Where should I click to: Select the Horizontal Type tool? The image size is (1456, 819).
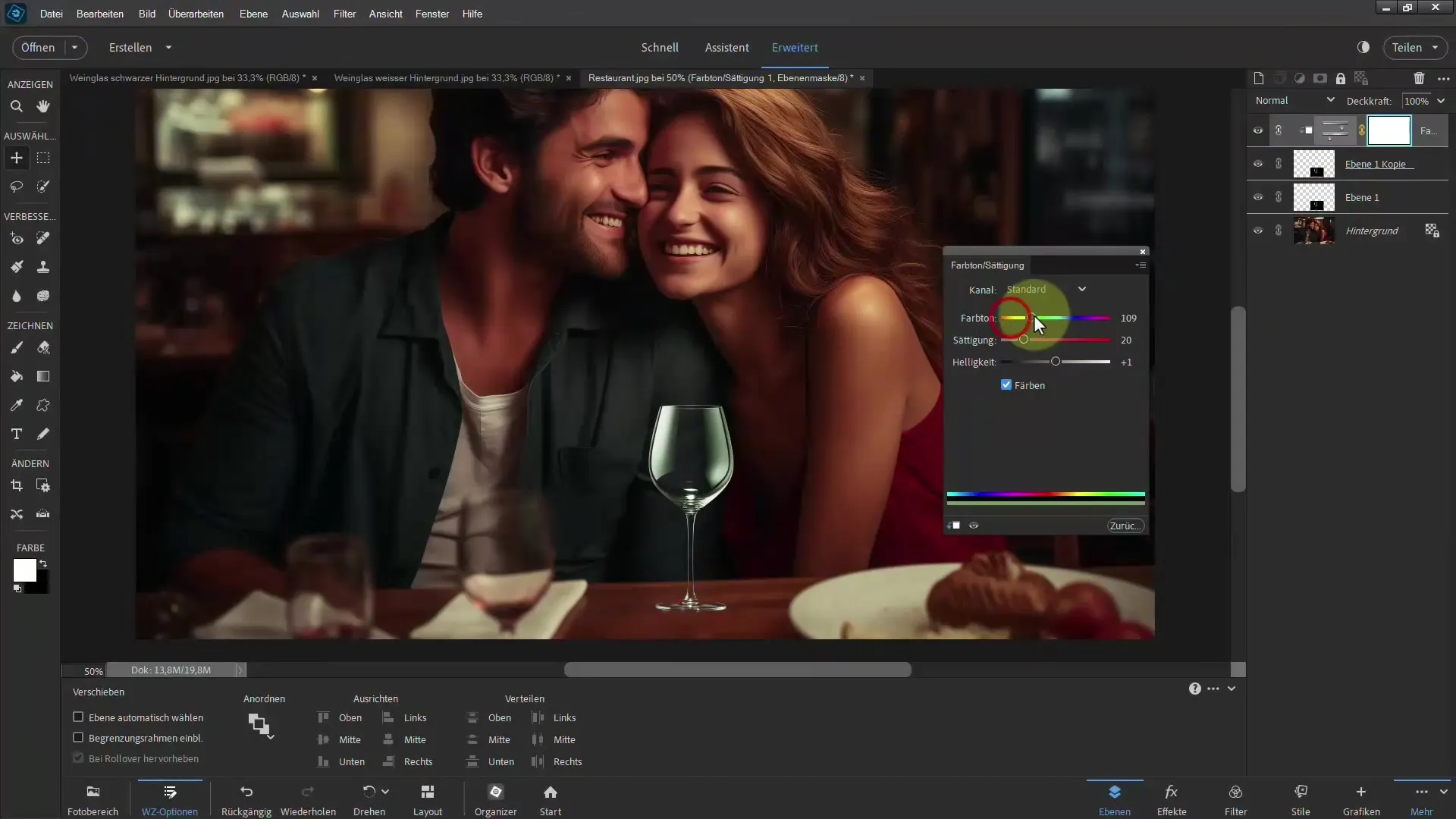pyautogui.click(x=16, y=434)
